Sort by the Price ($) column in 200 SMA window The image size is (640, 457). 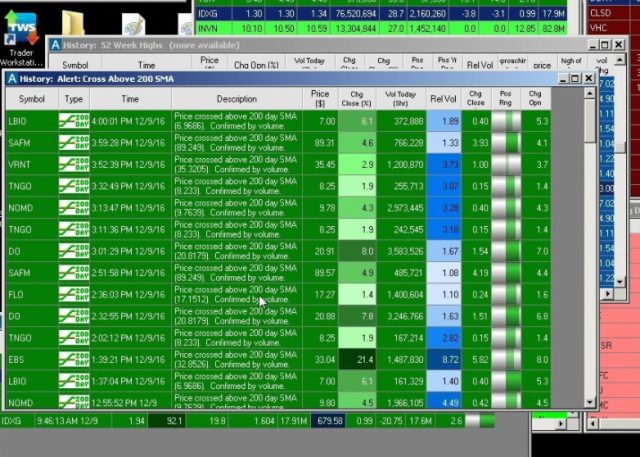[x=320, y=99]
